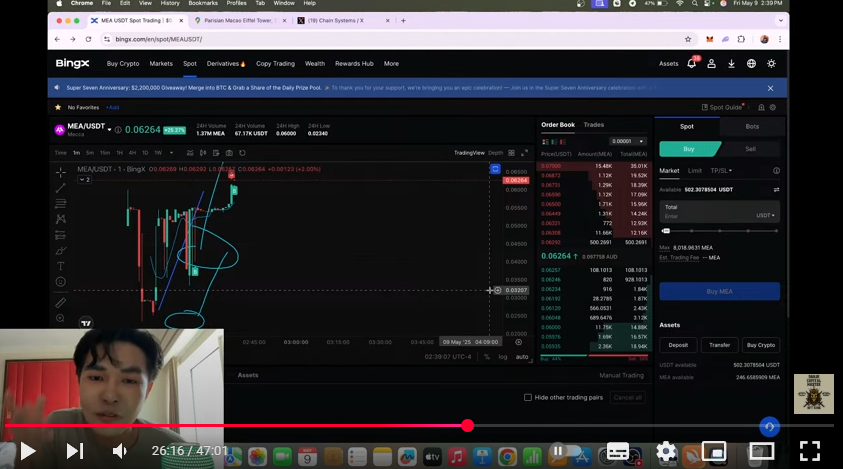Expand the MEA/USDT pair selector

pos(109,130)
